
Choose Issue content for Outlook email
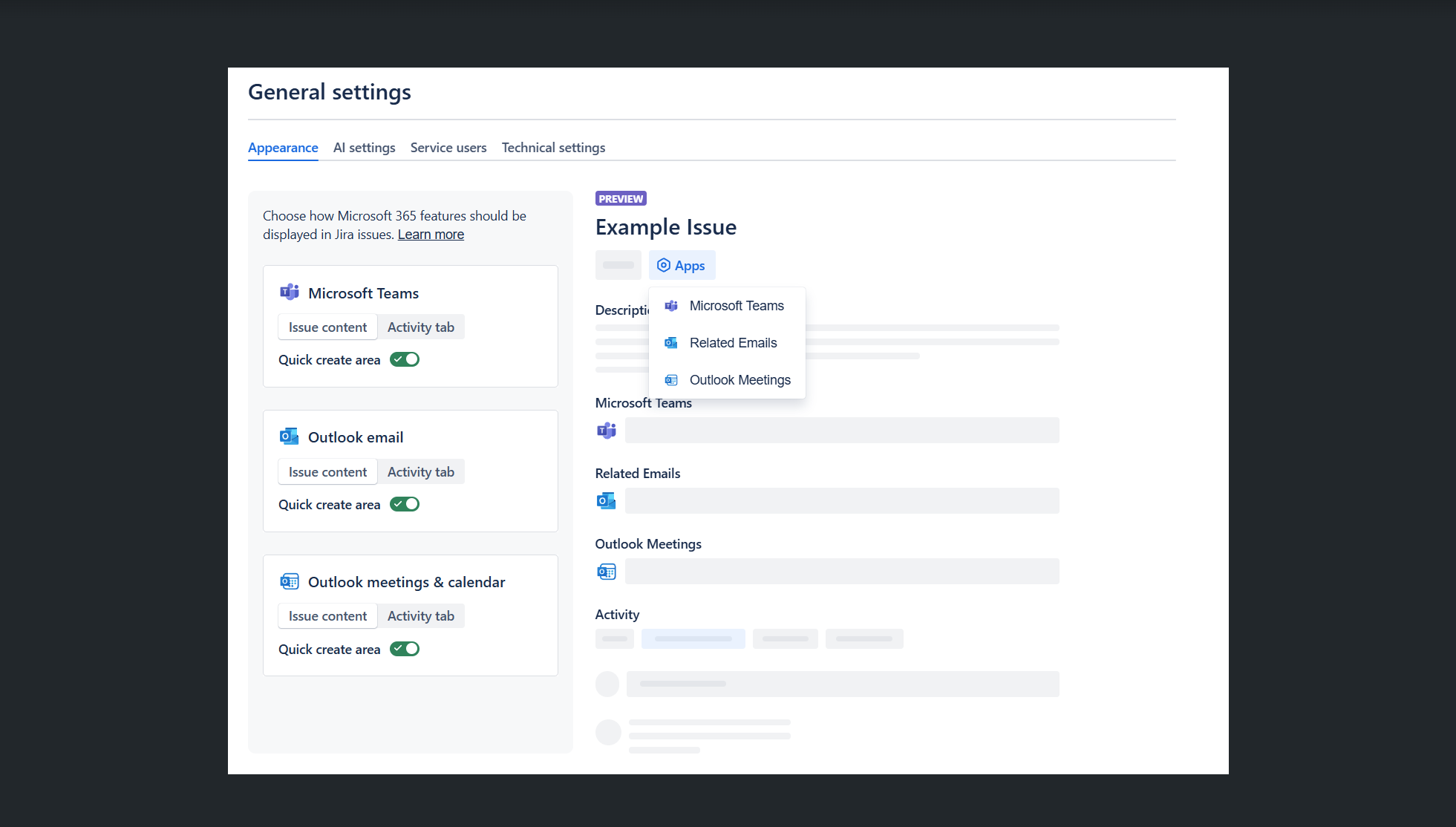pyautogui.click(x=327, y=472)
